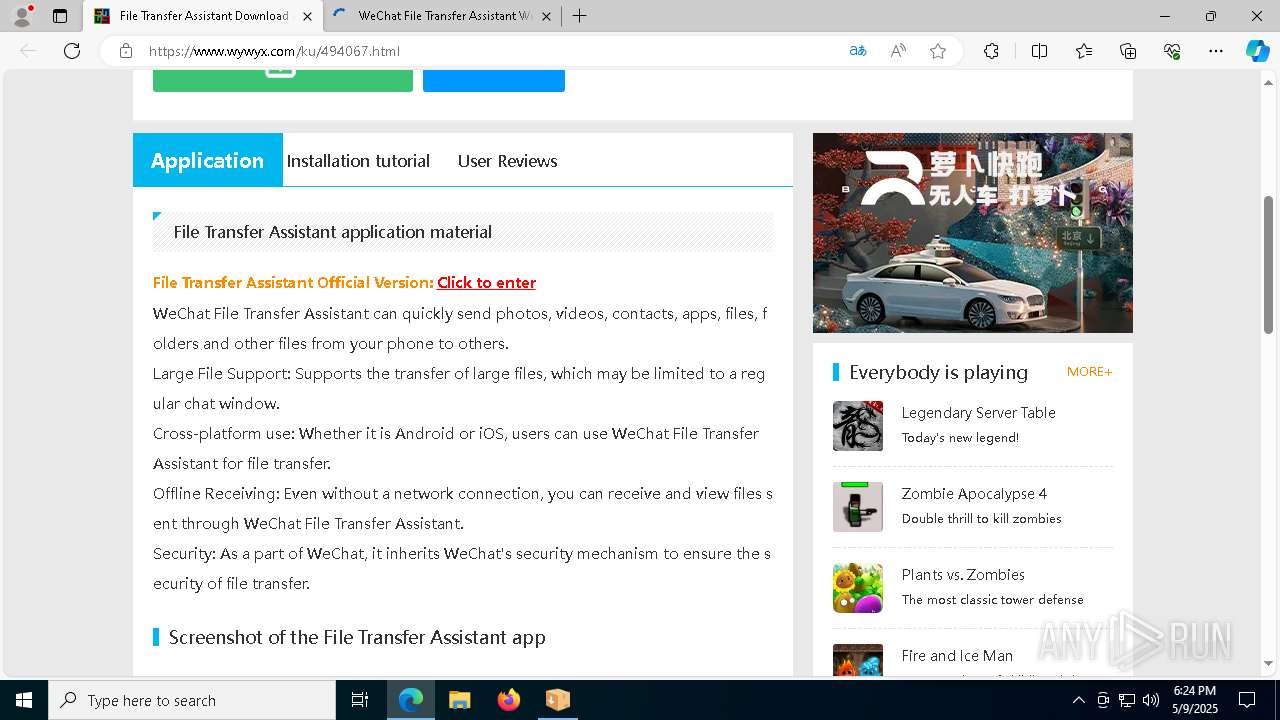Open the Legendary Server Table link
The width and height of the screenshot is (1280, 720).
[978, 413]
